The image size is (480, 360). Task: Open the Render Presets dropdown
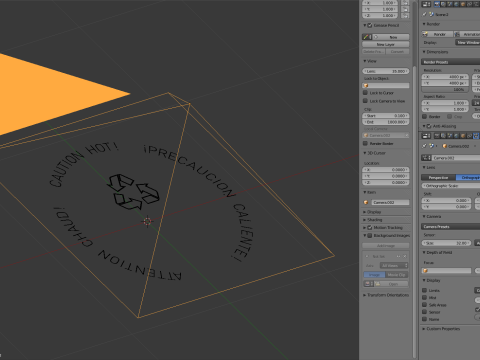pos(451,62)
